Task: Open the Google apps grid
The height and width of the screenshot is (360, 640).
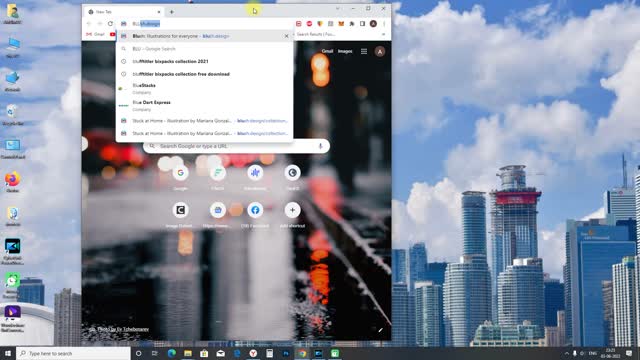Action: [x=364, y=51]
